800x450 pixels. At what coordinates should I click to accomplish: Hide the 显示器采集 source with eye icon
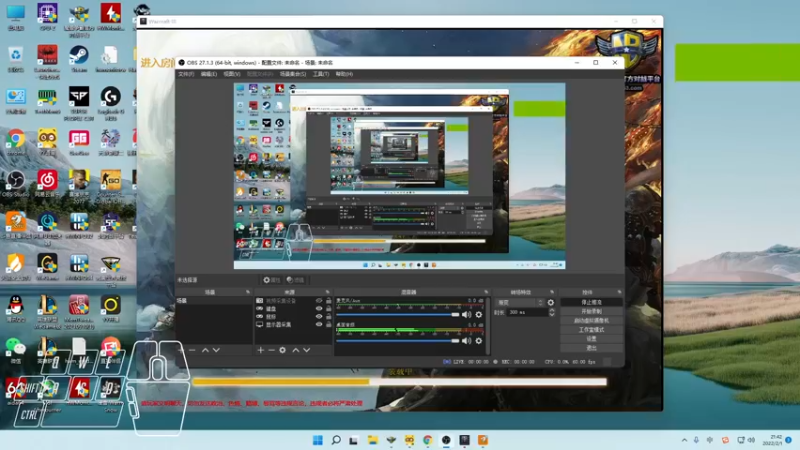click(320, 325)
